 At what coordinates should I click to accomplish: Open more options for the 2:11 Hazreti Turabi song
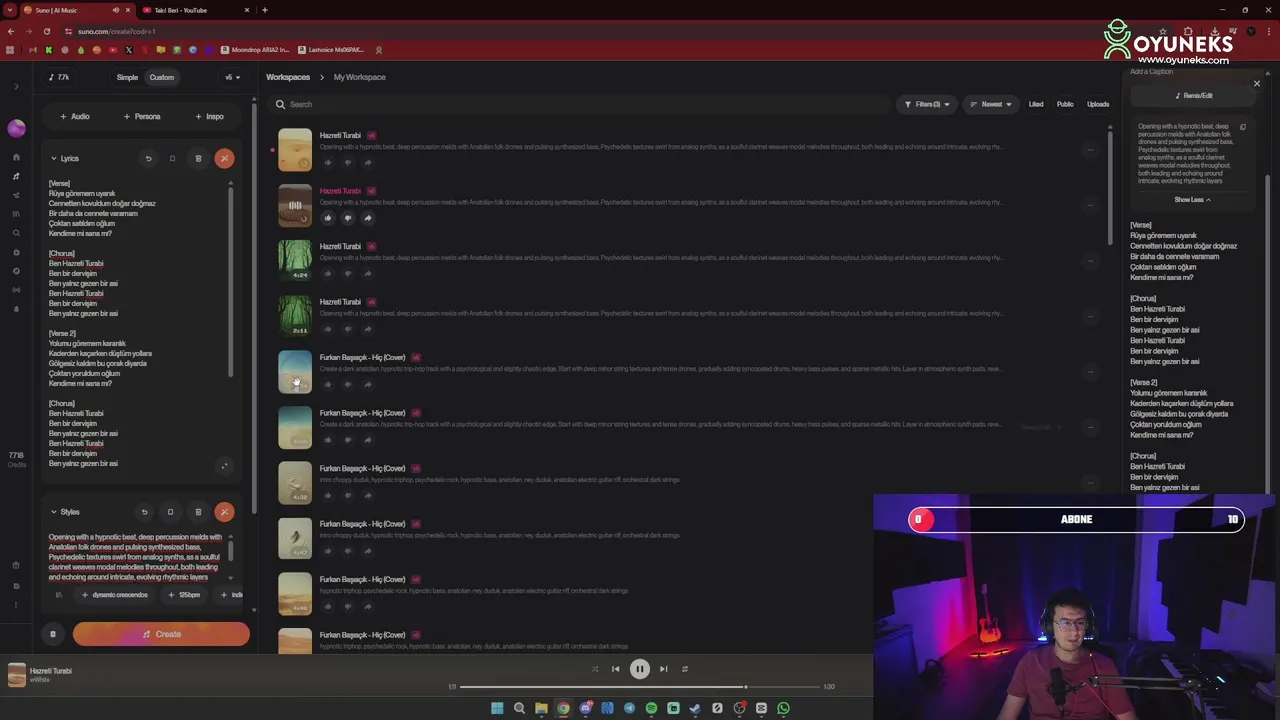(1090, 316)
